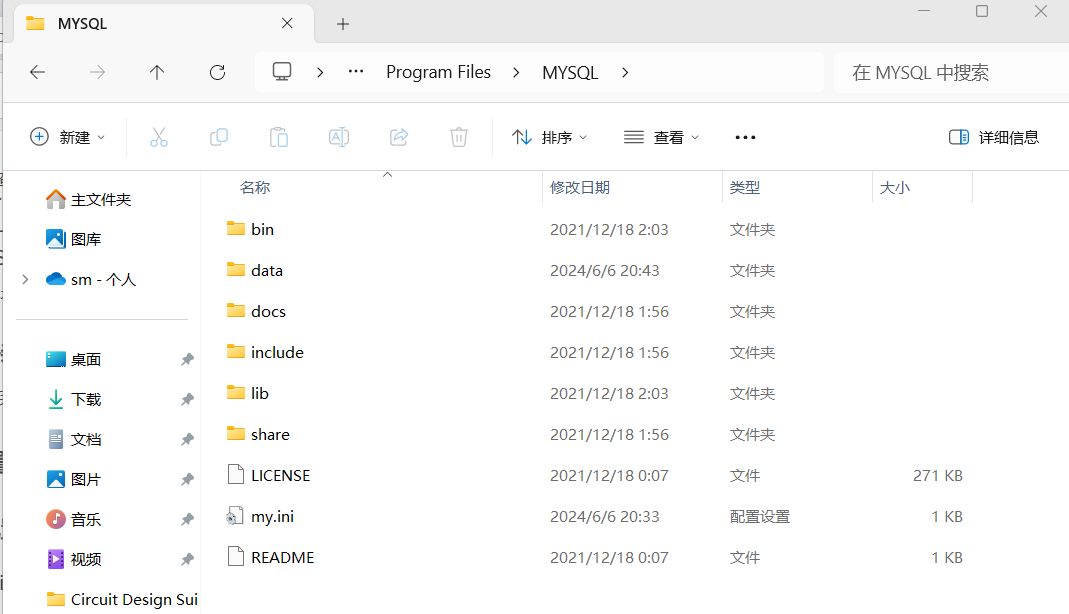This screenshot has height=614, width=1069.
Task: Sort by 修改日期 column header
Action: tap(579, 187)
